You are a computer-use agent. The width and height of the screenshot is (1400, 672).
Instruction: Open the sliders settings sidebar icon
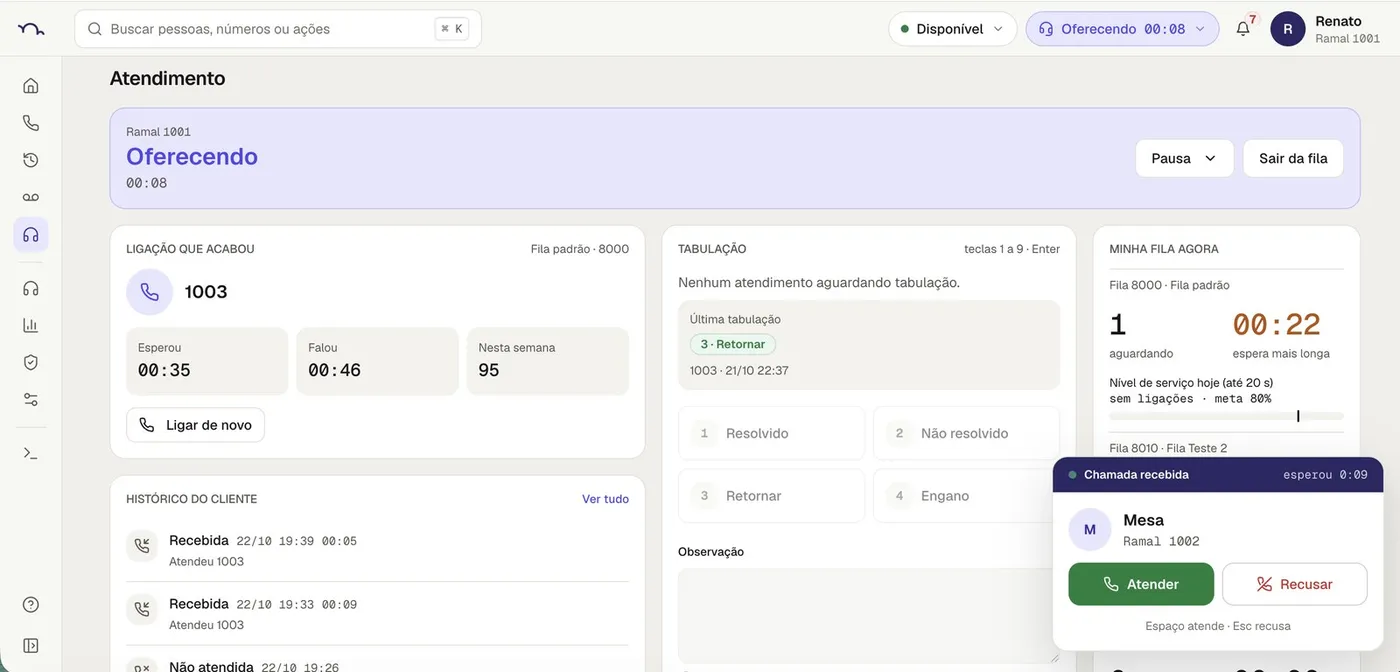pos(31,399)
